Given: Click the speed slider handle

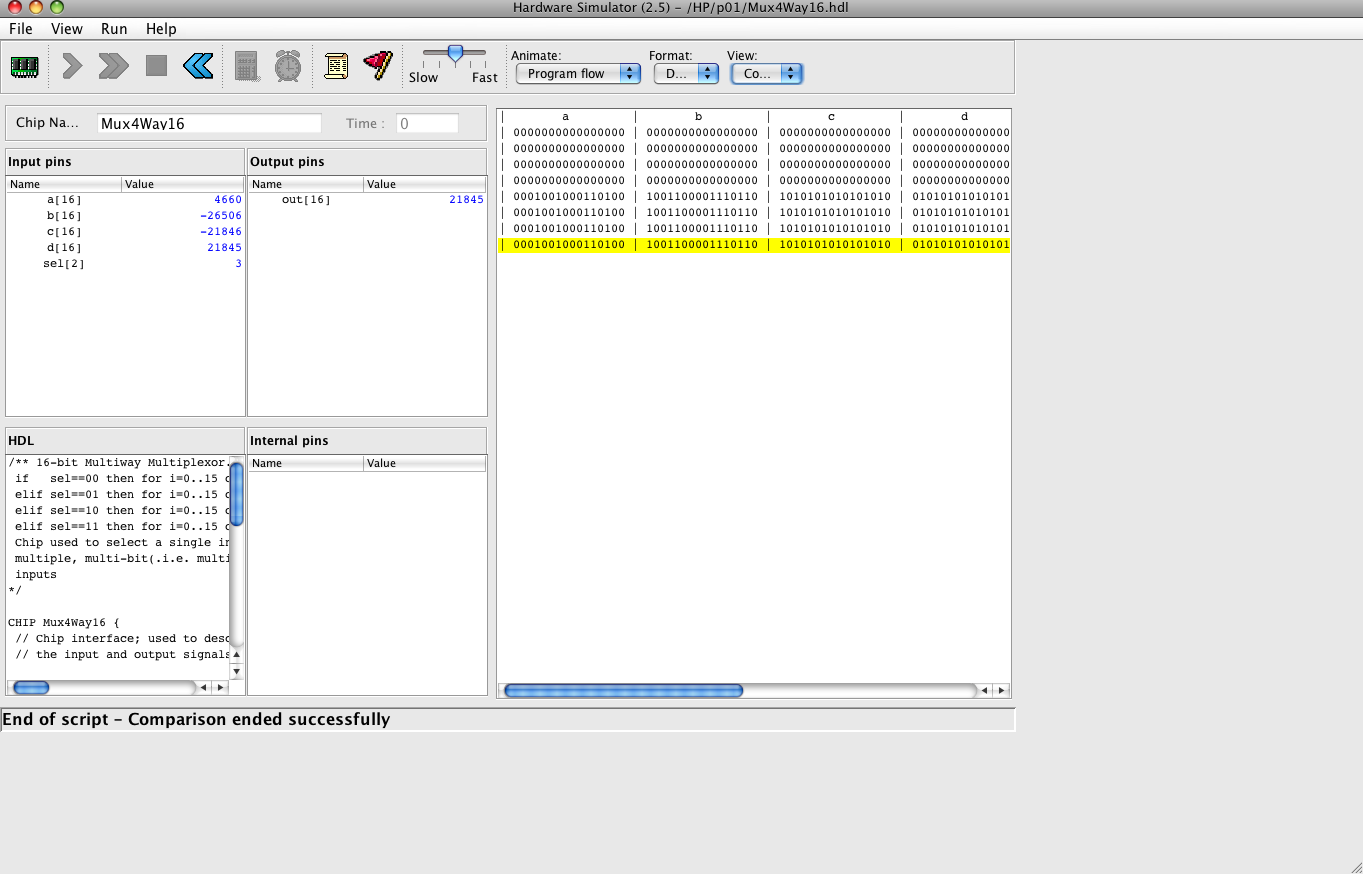Looking at the screenshot, I should (x=455, y=53).
